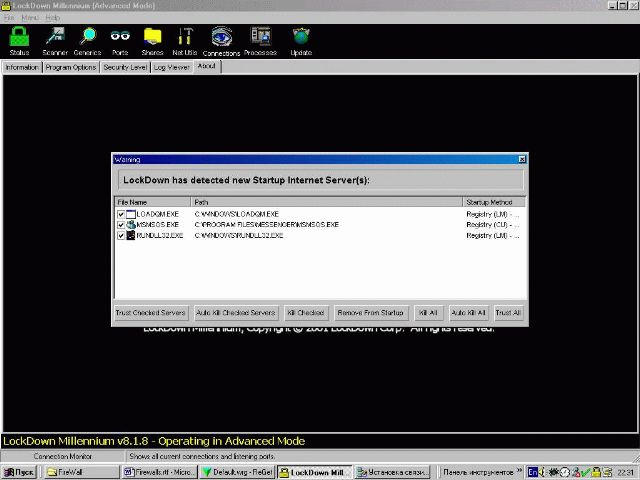The image size is (640, 480).
Task: Click the Trust All button
Action: pos(508,313)
